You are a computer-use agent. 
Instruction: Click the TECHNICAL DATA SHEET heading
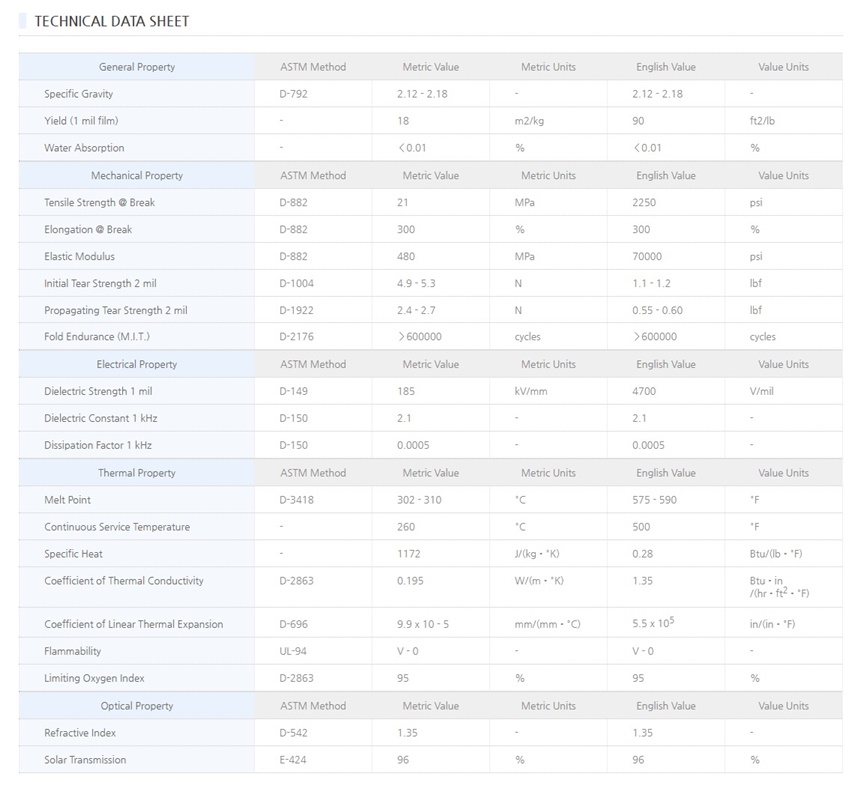pos(111,21)
